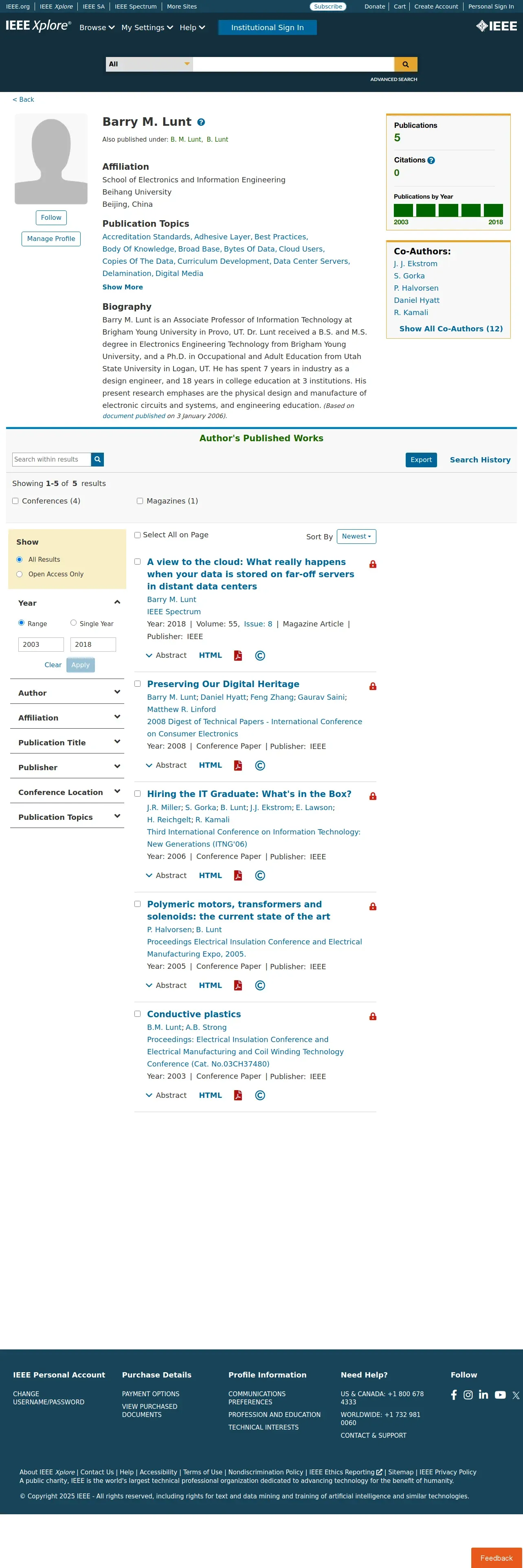Screen dimensions: 523x1568
Task: Open the My Settings menu
Action: coord(147,27)
